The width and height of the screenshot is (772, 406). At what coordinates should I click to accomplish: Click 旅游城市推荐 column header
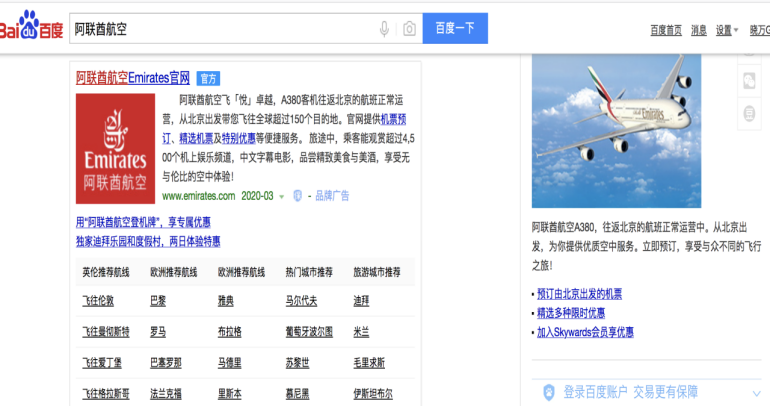(x=377, y=272)
